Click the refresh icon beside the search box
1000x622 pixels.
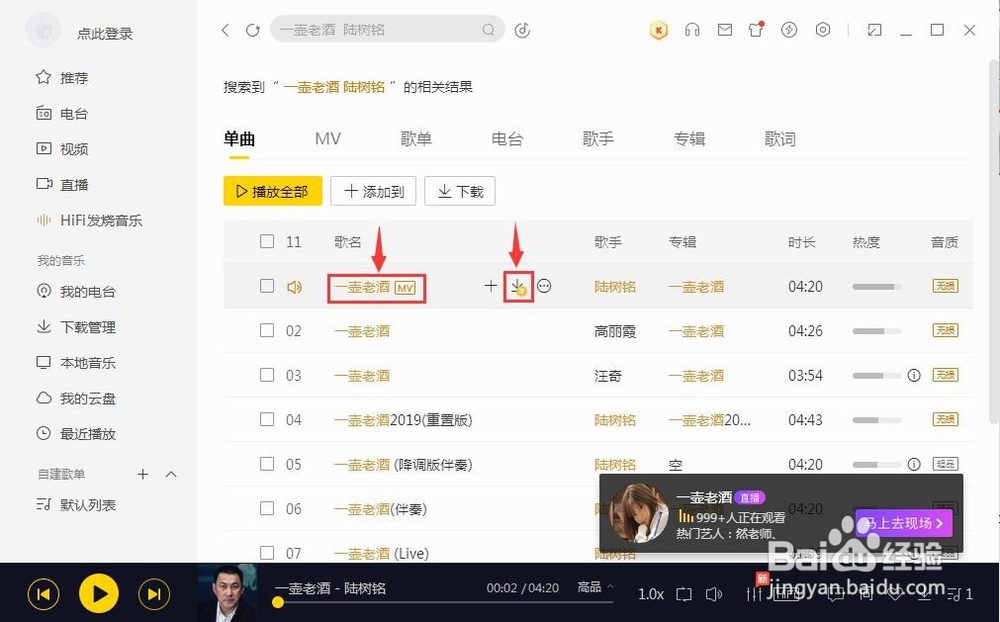(253, 30)
